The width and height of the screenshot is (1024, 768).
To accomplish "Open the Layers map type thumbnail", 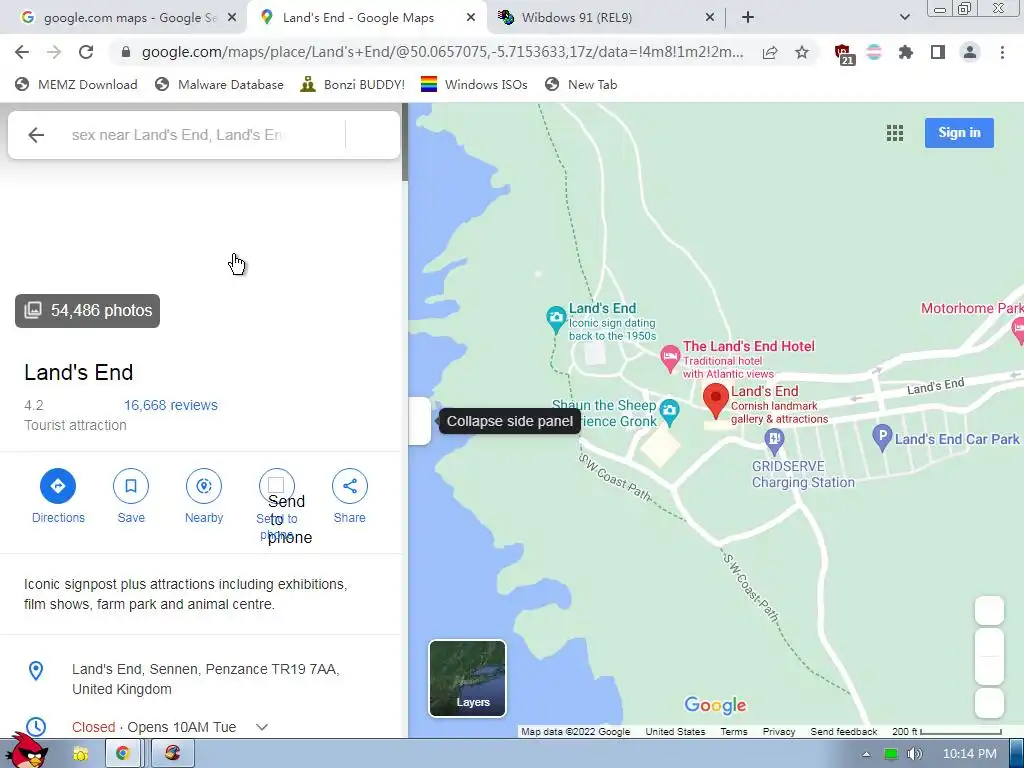I will 467,679.
